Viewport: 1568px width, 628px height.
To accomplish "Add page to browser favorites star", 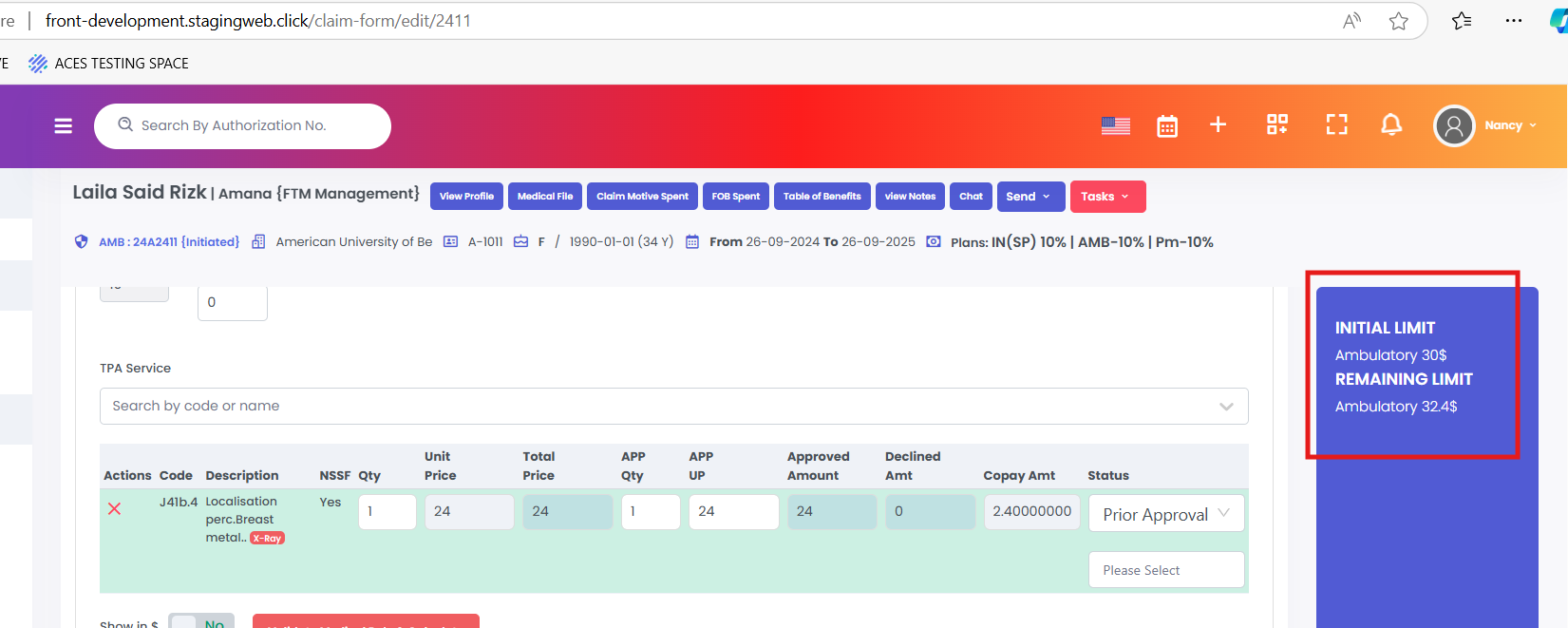I will (x=1398, y=21).
